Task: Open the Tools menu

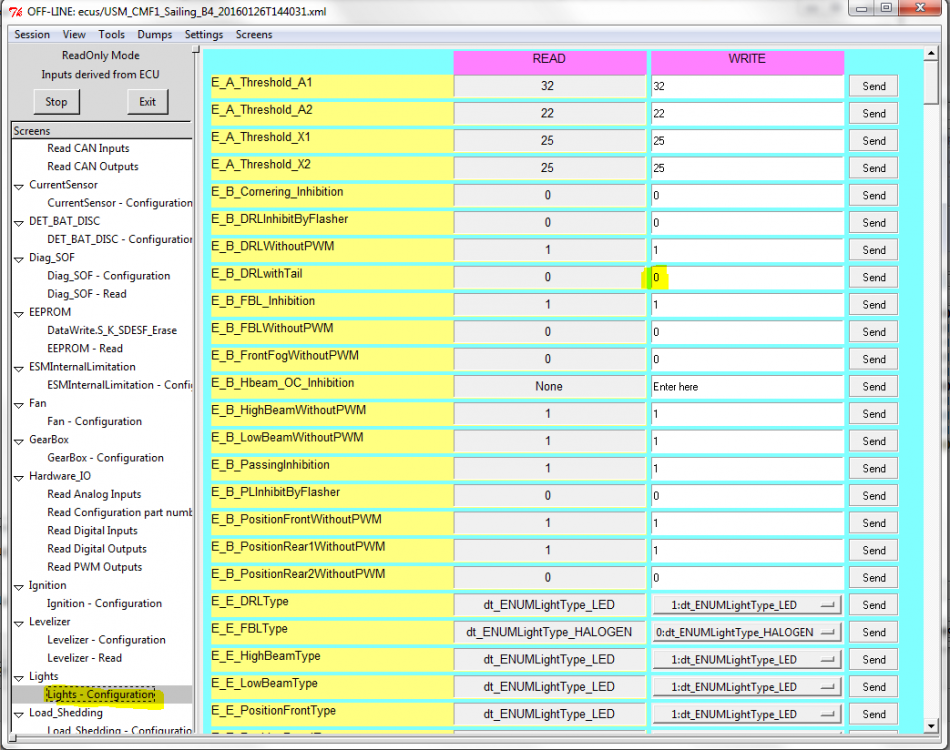Action: [111, 35]
